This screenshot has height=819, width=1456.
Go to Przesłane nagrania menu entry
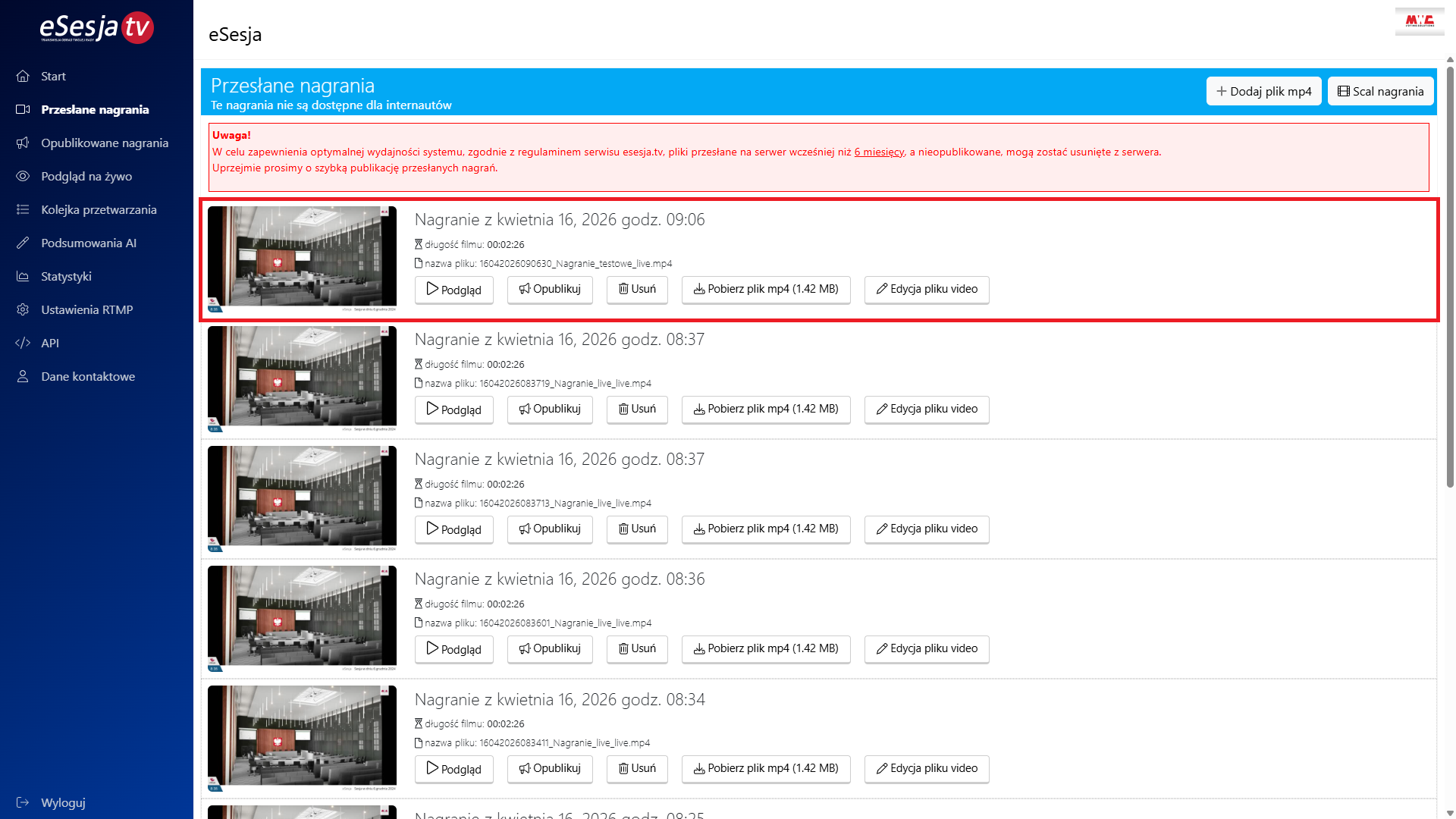[x=95, y=109]
